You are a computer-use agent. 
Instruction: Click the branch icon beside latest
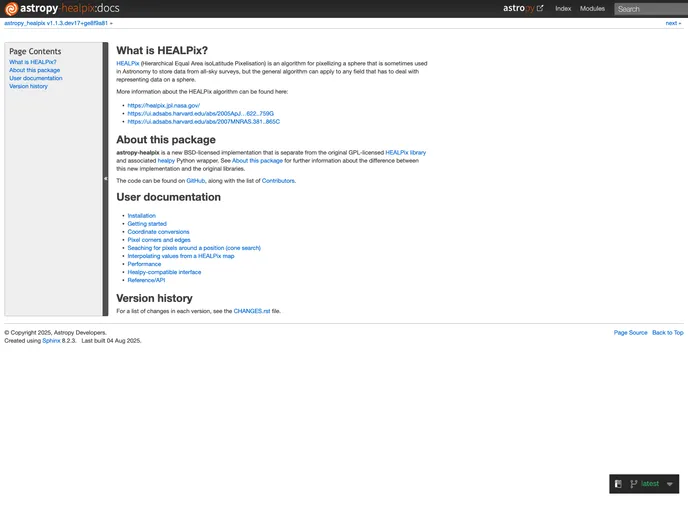(633, 484)
